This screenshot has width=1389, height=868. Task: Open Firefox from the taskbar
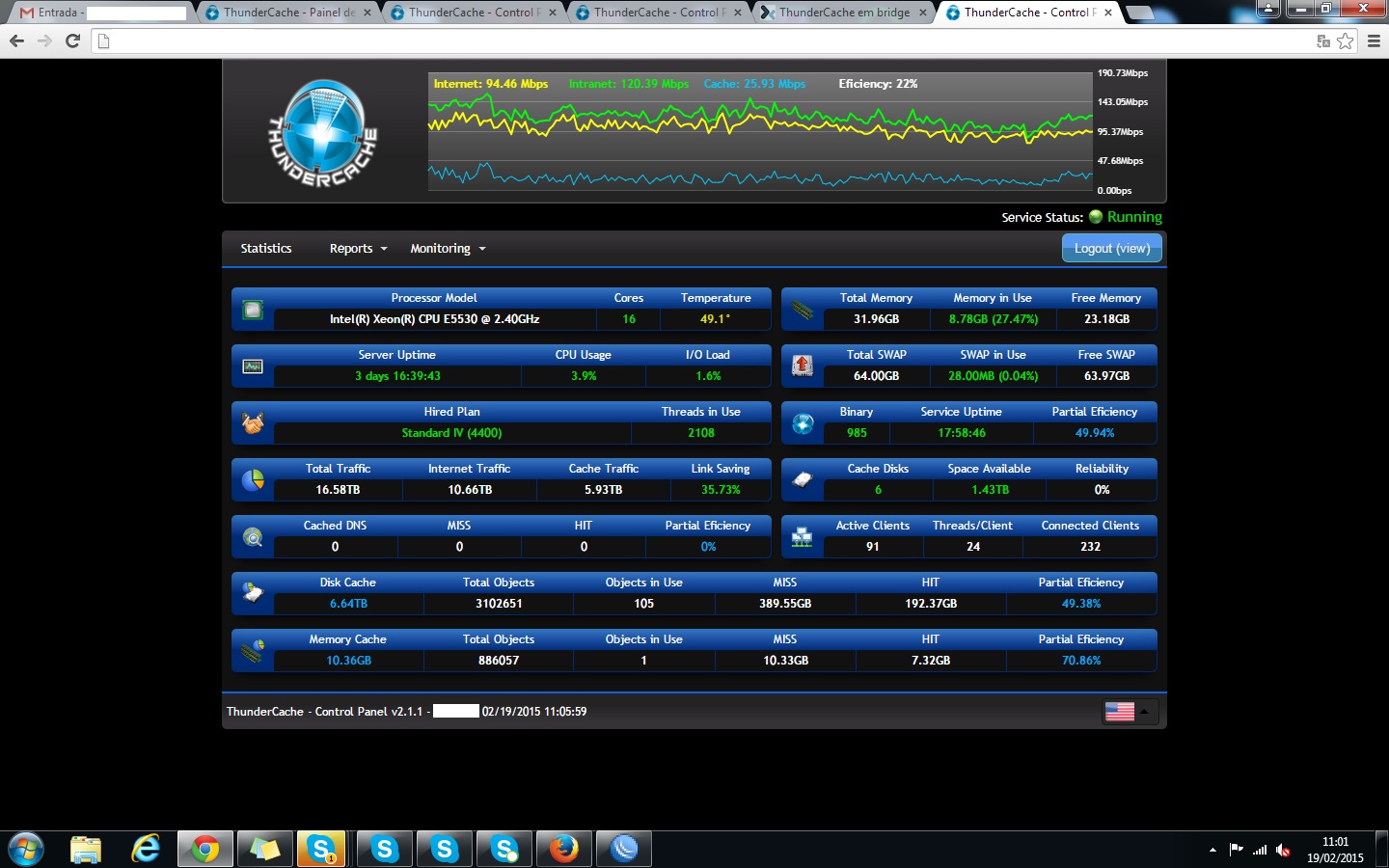[x=564, y=850]
